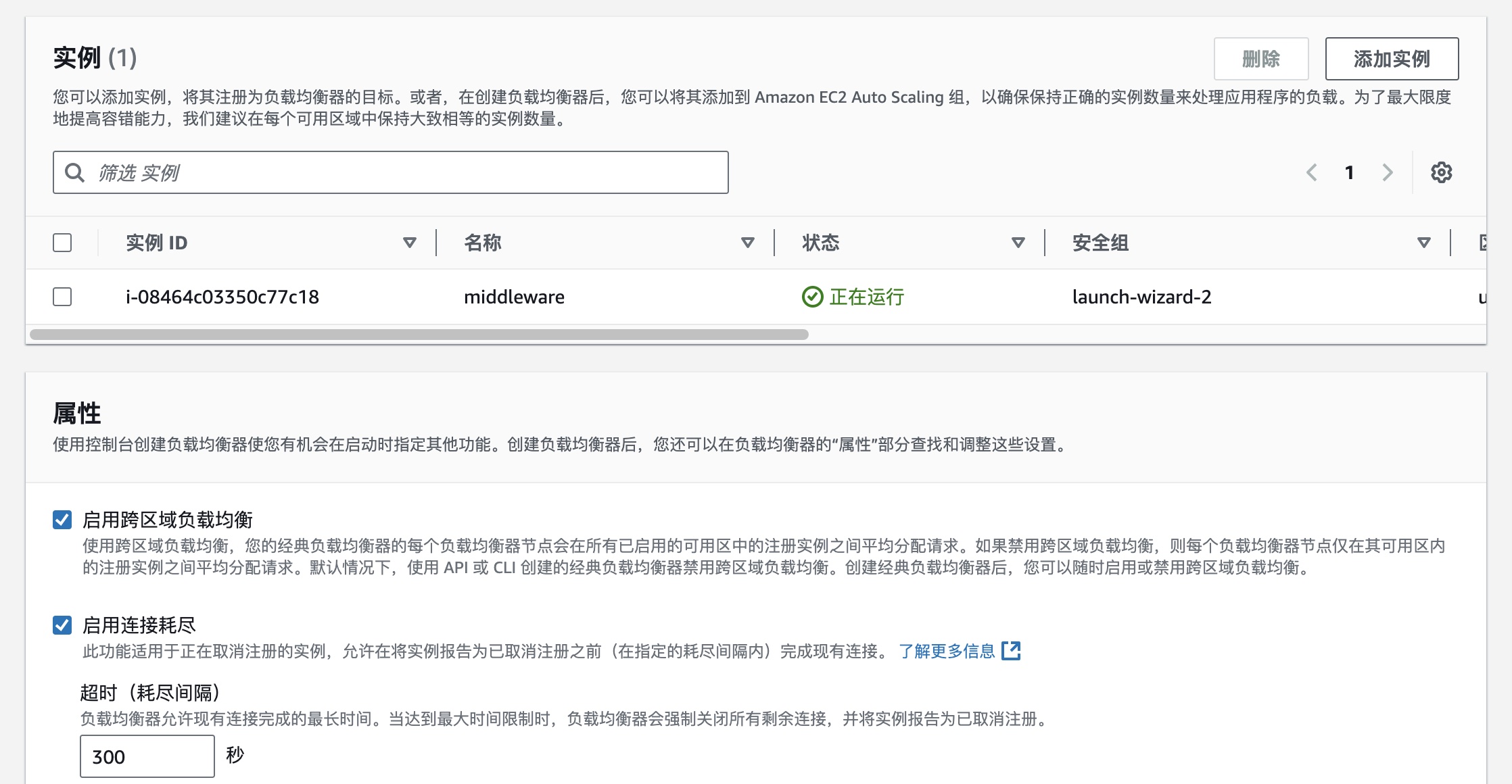Sort by 安全组 column arrow

click(1423, 243)
